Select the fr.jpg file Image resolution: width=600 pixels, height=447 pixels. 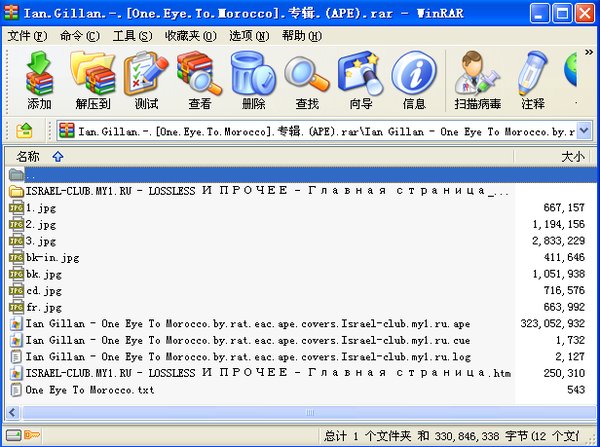pyautogui.click(x=301, y=307)
